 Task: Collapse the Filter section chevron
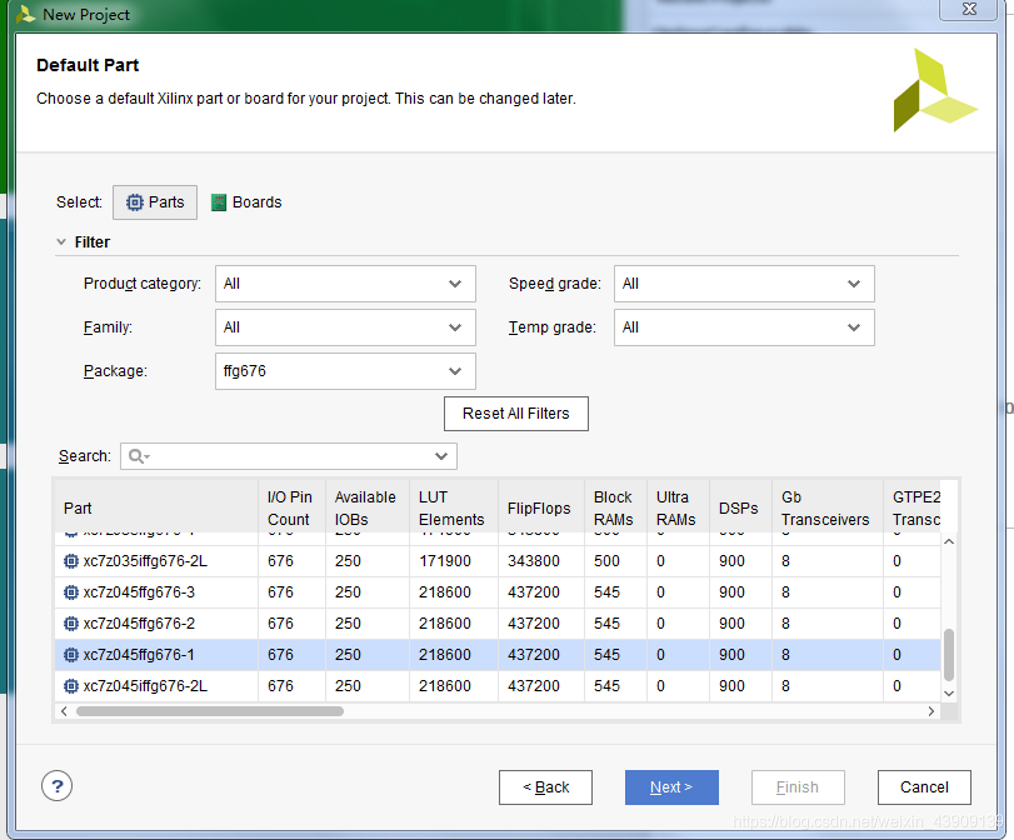61,242
